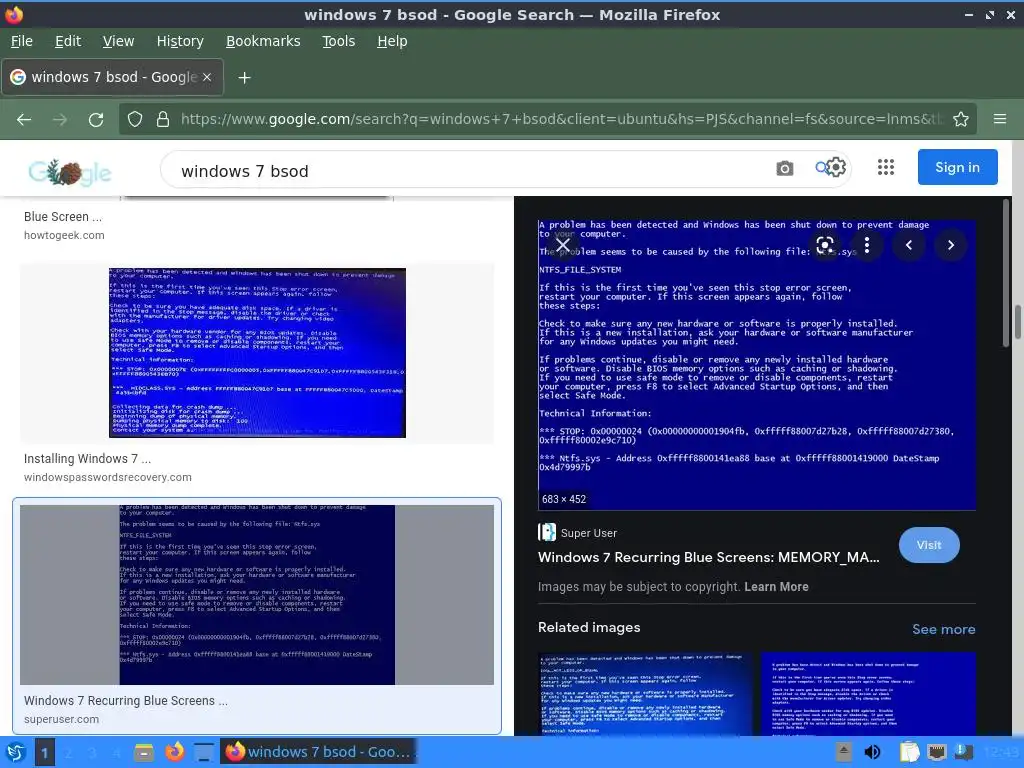Image resolution: width=1024 pixels, height=768 pixels.
Task: Switch to virtual desktop 1
Action: 44,753
